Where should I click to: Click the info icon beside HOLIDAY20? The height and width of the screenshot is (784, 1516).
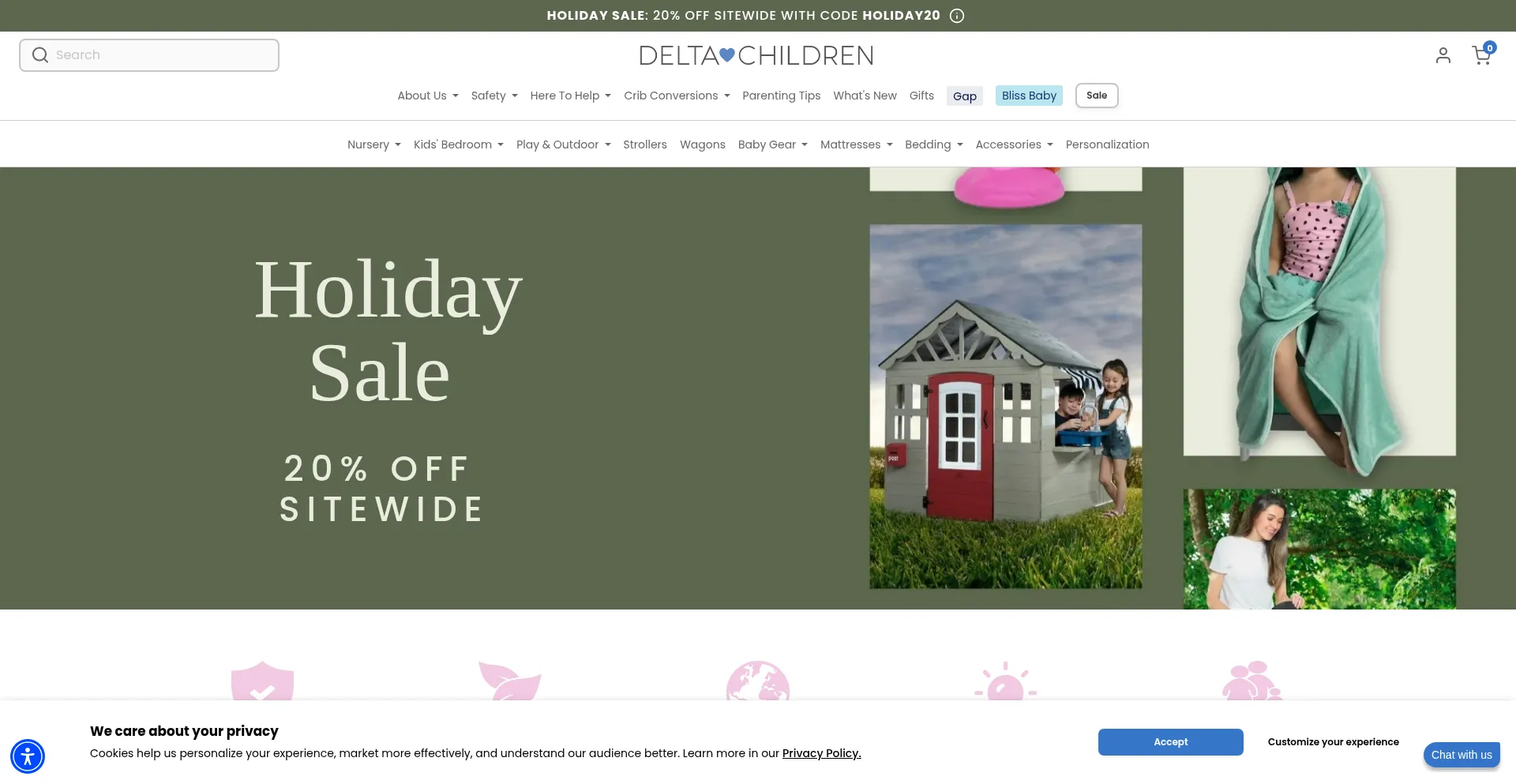coord(957,16)
